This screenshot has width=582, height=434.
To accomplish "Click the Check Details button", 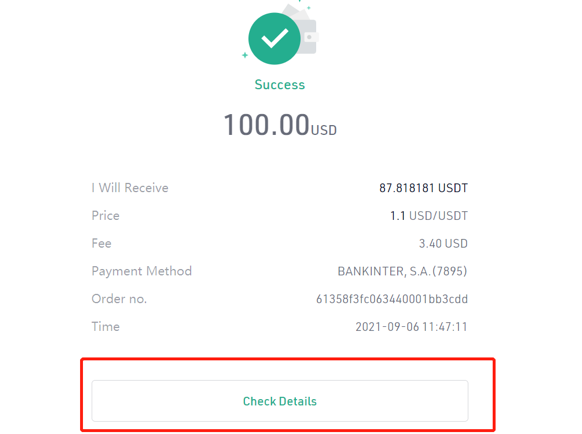I will (280, 401).
